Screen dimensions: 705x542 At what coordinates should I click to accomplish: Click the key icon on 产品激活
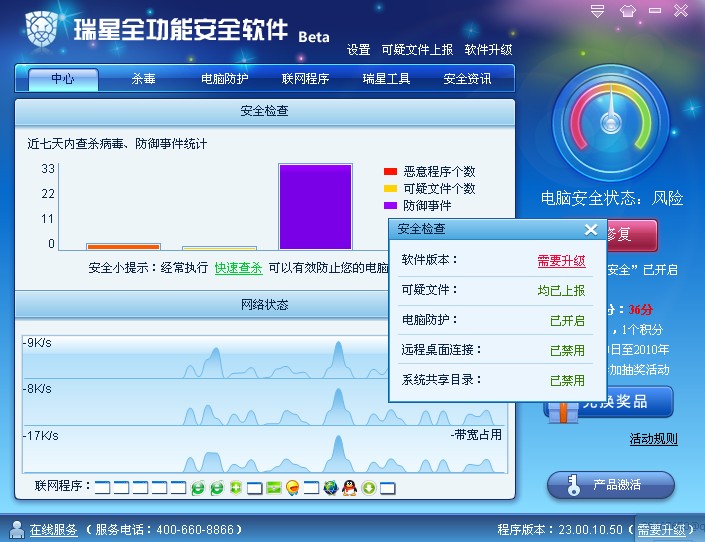point(573,485)
